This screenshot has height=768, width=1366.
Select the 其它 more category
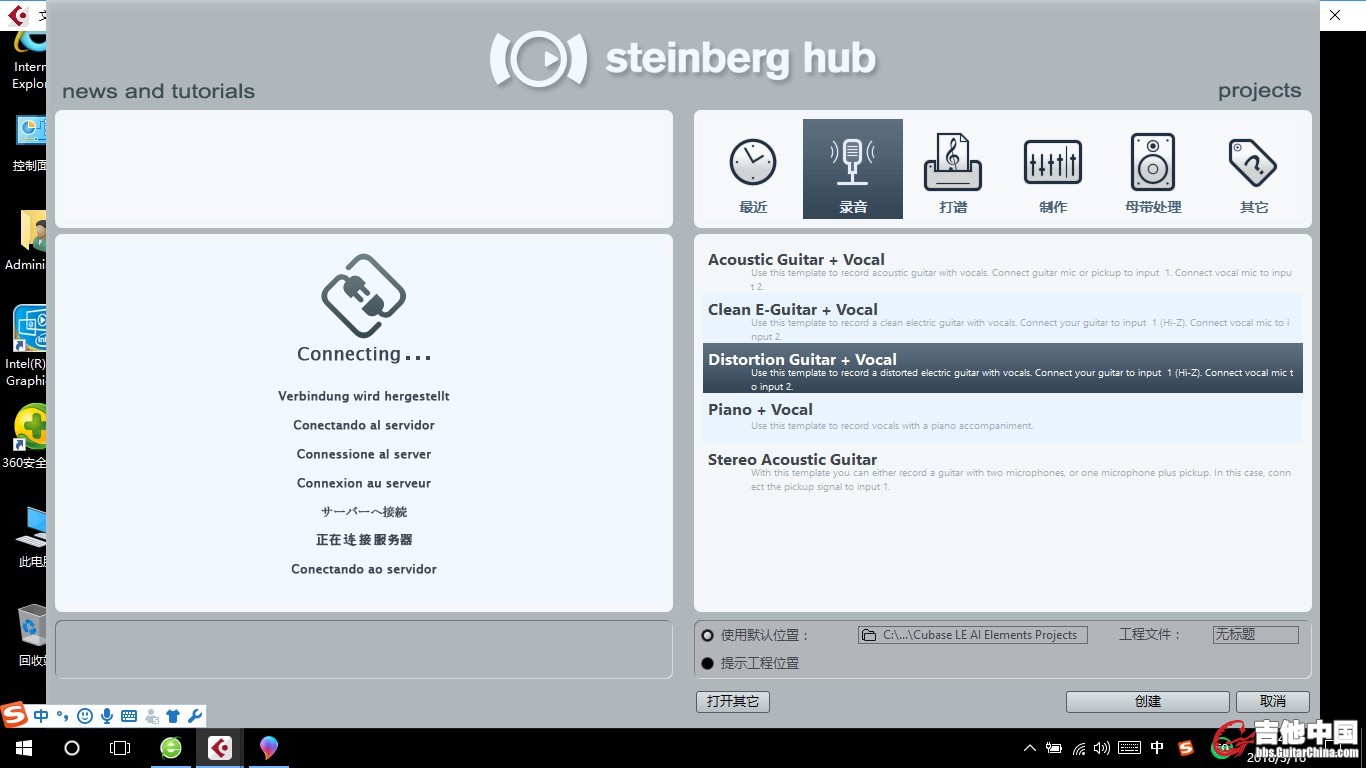click(1253, 169)
